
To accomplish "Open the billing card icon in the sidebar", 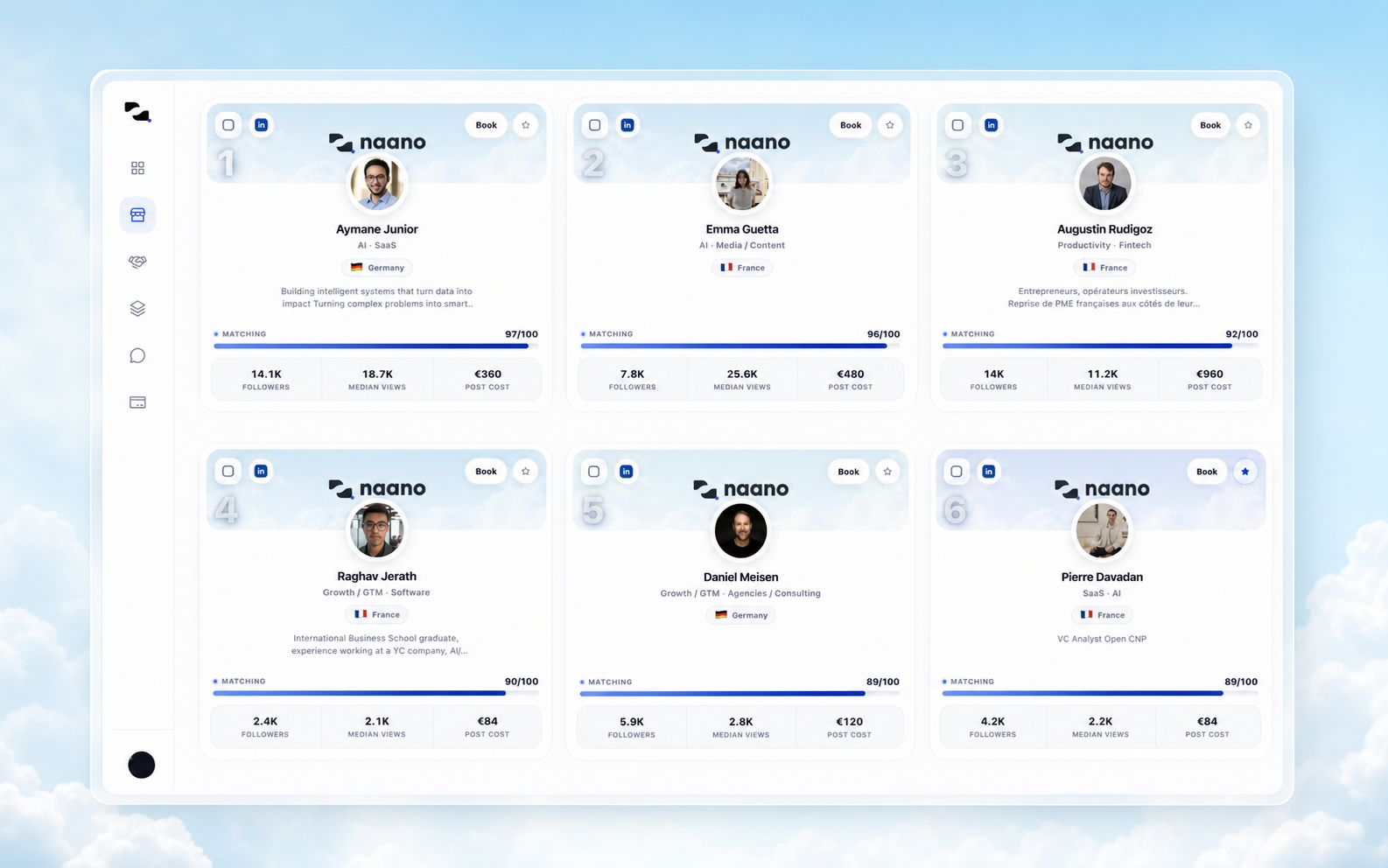I will (137, 402).
